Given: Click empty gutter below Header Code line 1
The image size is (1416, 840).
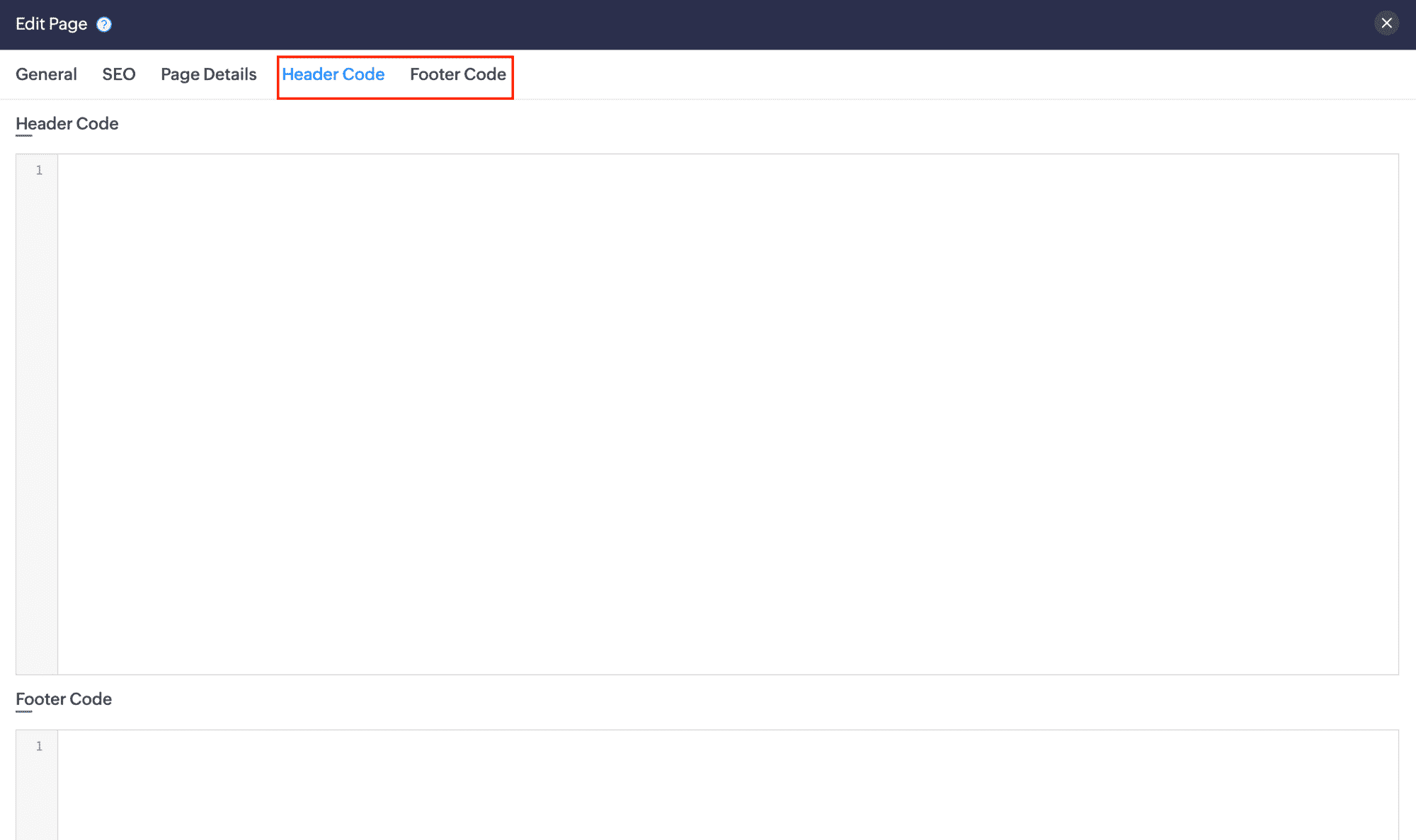Looking at the screenshot, I should pos(37,425).
